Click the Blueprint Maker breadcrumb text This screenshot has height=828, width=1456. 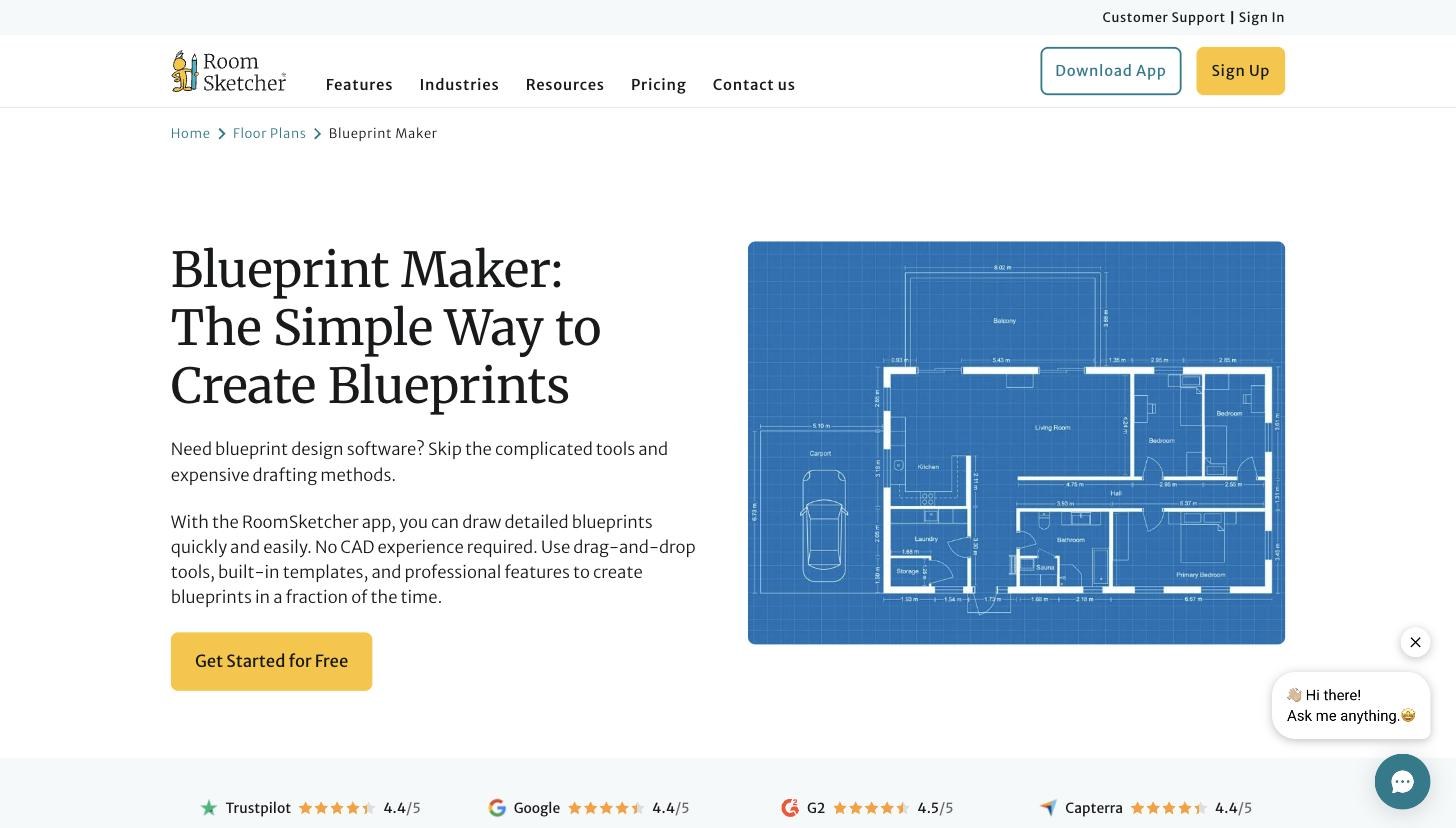point(383,133)
